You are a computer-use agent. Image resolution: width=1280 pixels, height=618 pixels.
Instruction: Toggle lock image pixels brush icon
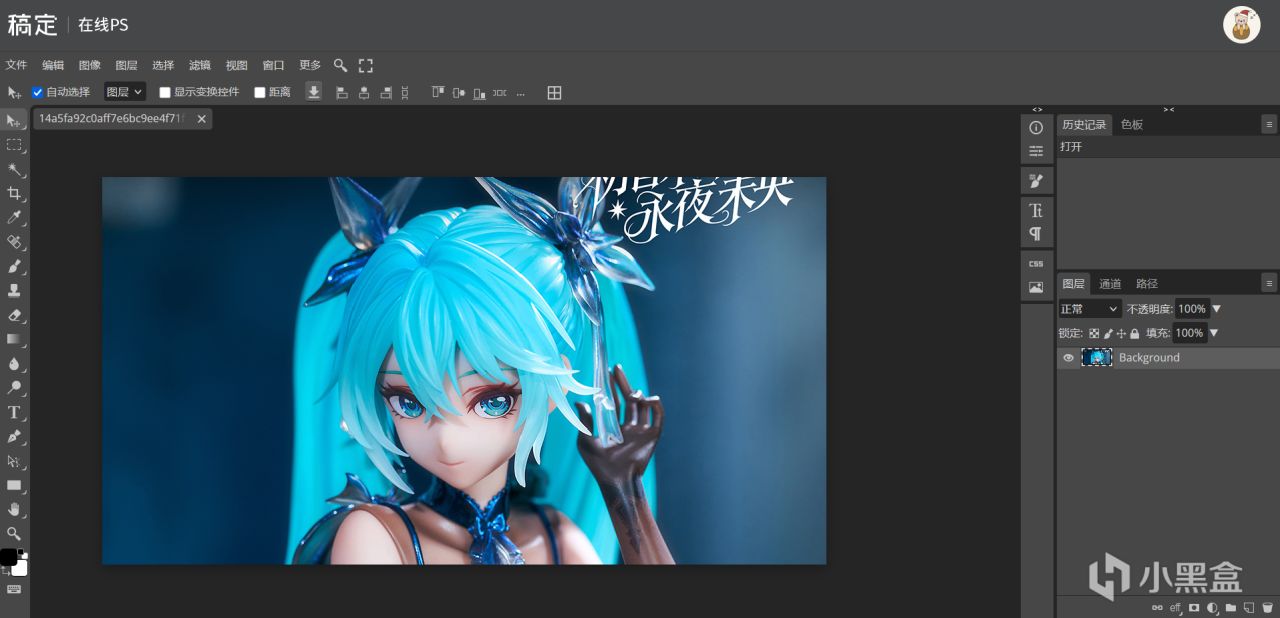[x=1108, y=333]
